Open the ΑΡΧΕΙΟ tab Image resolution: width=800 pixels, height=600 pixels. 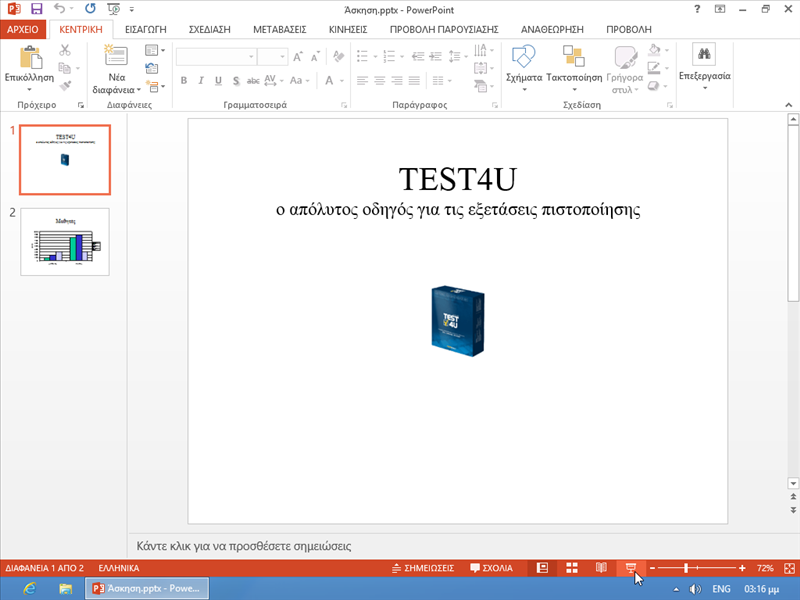[23, 29]
